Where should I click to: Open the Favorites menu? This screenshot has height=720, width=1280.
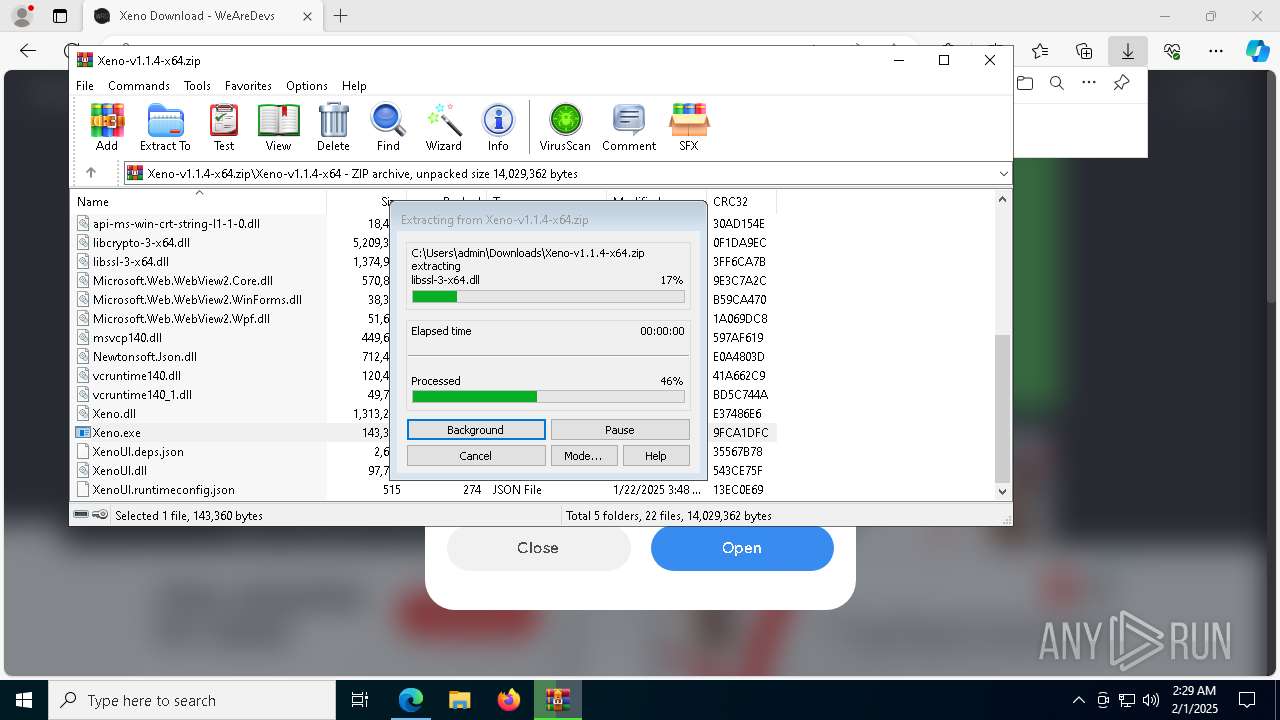[248, 86]
